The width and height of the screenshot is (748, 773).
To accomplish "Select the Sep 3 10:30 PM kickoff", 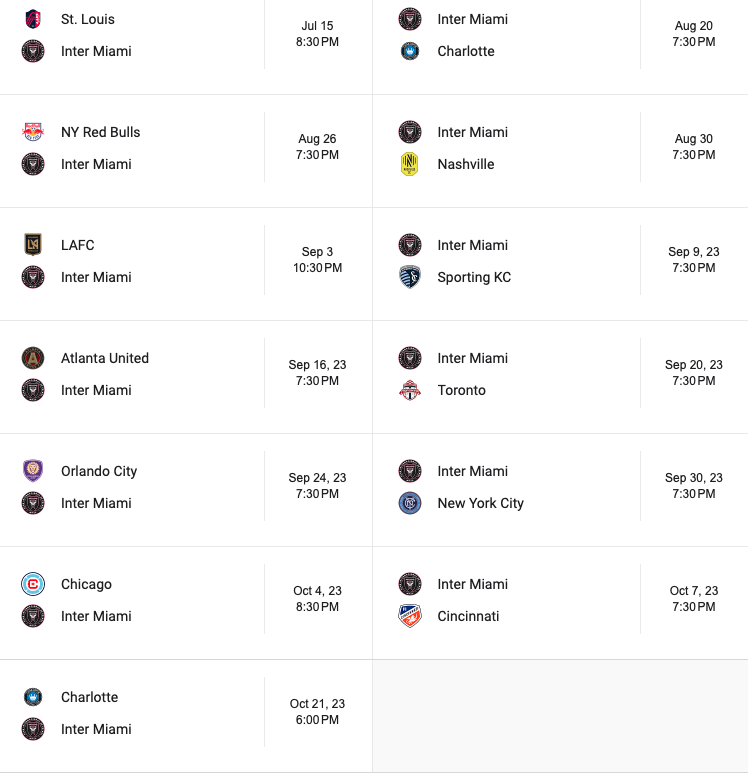I will (317, 260).
